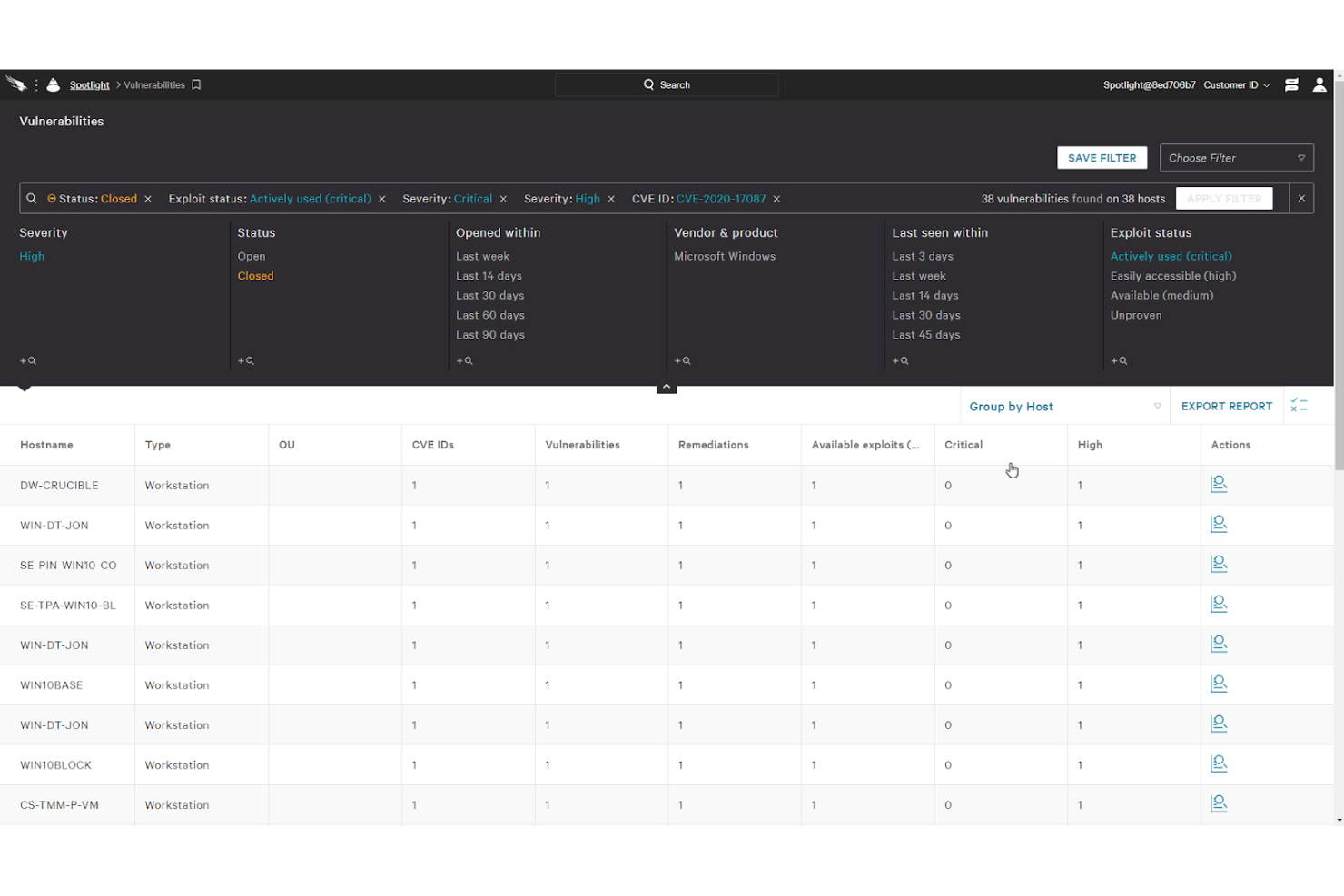1344x896 pixels.
Task: Select Spotlight in the breadcrumb
Action: click(x=89, y=84)
